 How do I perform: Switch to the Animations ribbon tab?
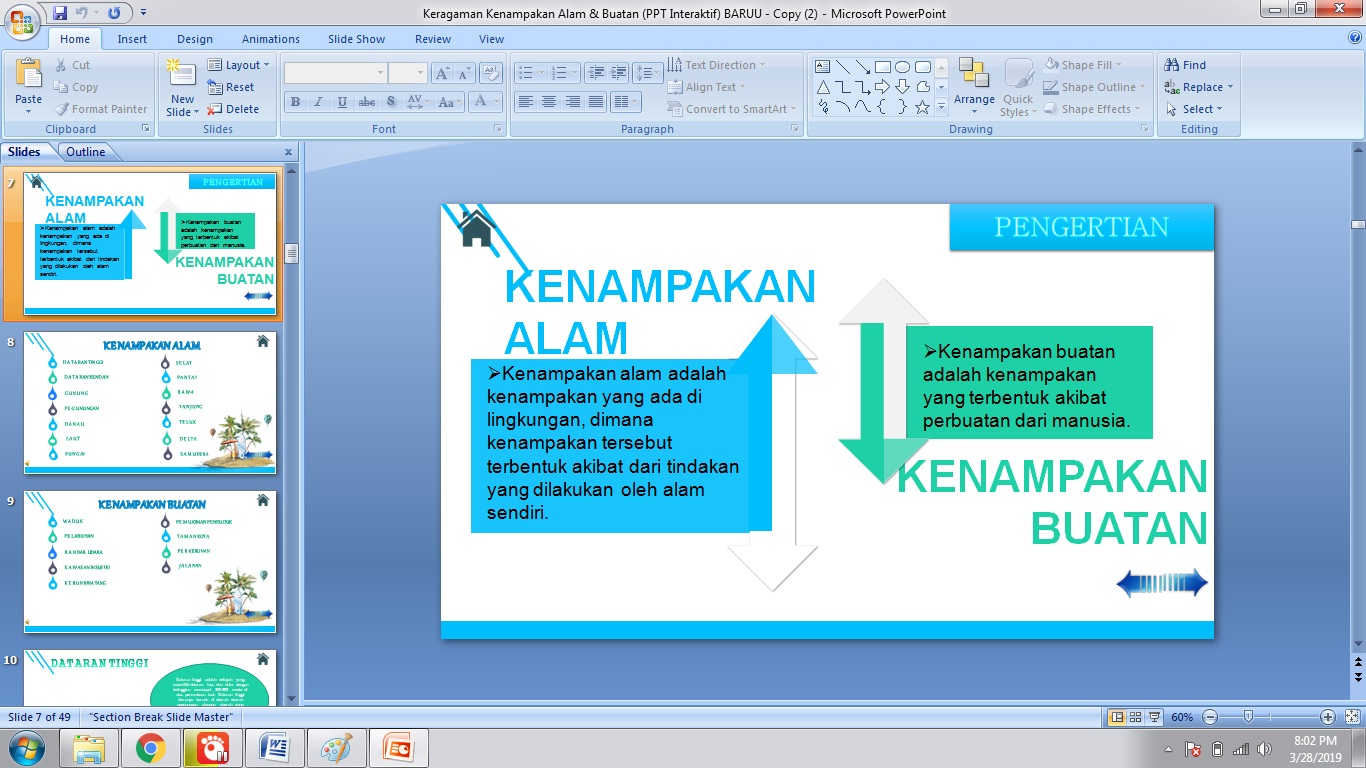[270, 39]
